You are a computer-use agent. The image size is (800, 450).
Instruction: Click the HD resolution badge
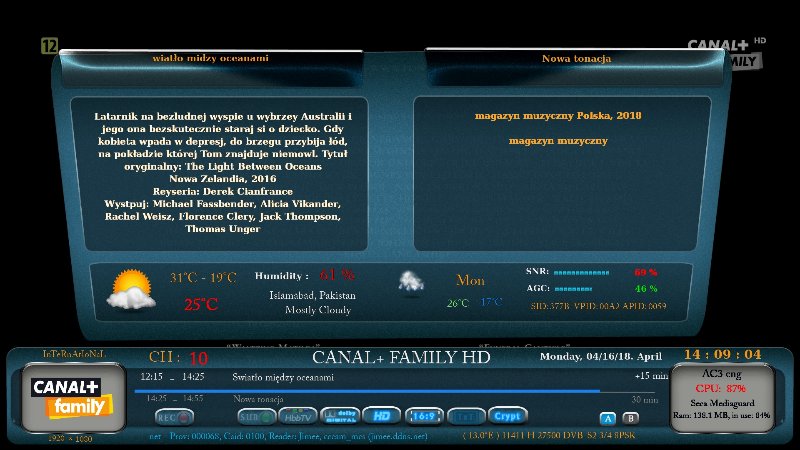(382, 416)
